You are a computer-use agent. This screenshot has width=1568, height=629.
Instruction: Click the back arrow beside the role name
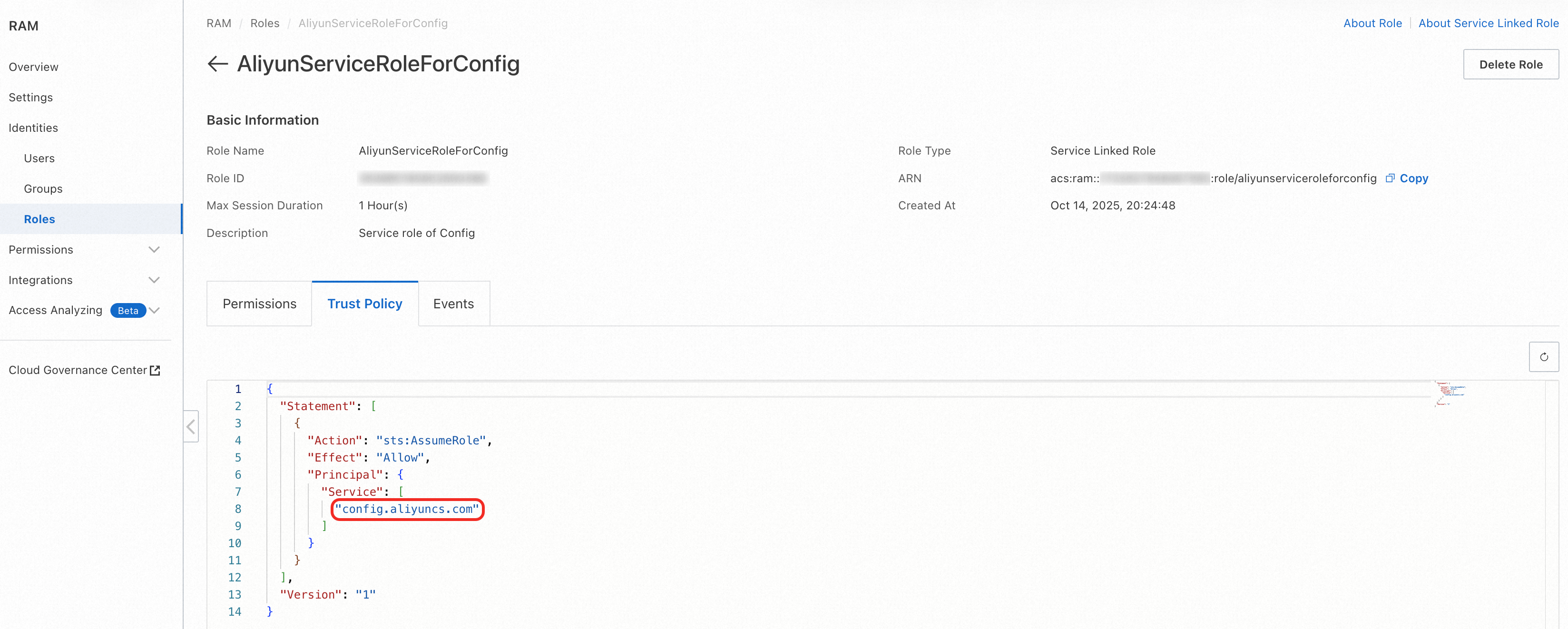217,64
